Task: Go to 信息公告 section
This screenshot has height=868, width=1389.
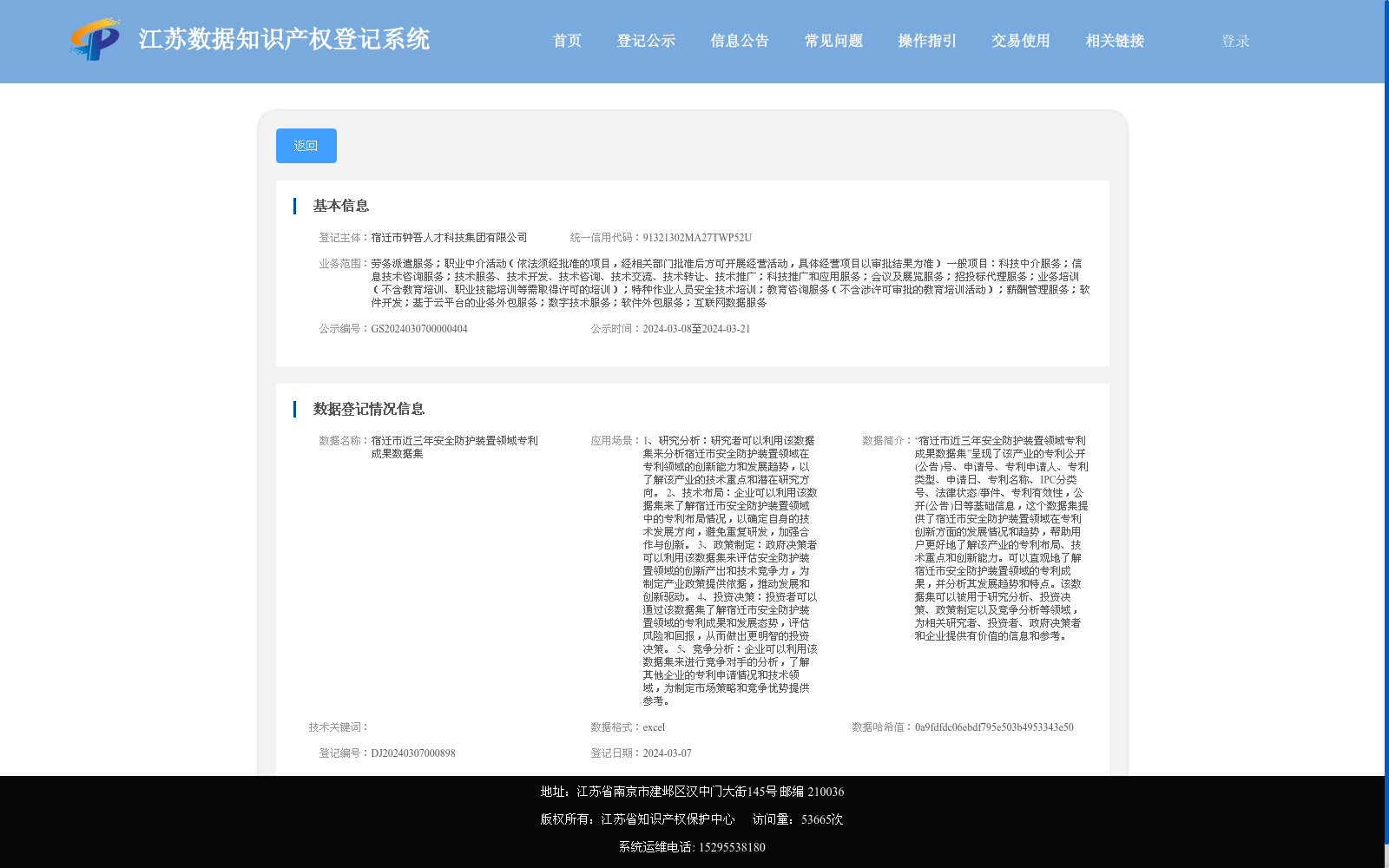Action: tap(740, 41)
